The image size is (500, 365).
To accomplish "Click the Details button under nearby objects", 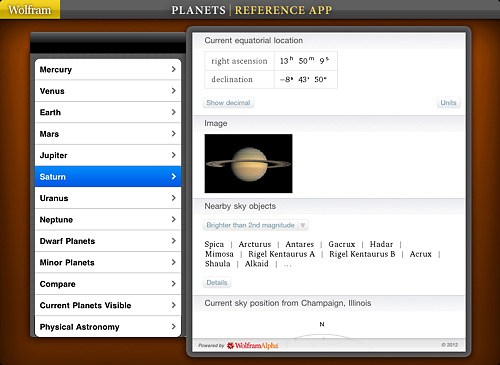I will point(217,283).
